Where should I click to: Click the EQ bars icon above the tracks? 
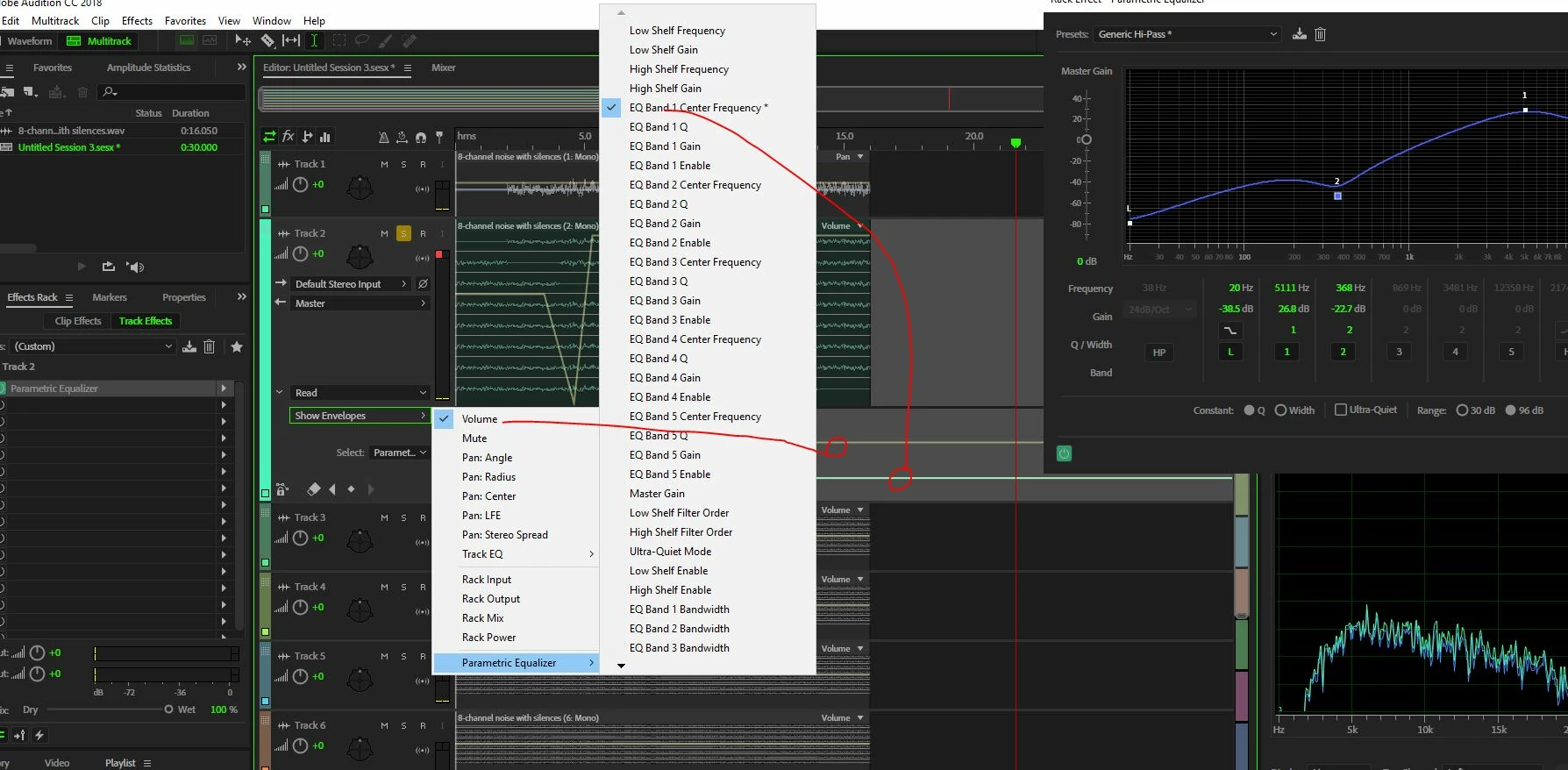coord(325,136)
